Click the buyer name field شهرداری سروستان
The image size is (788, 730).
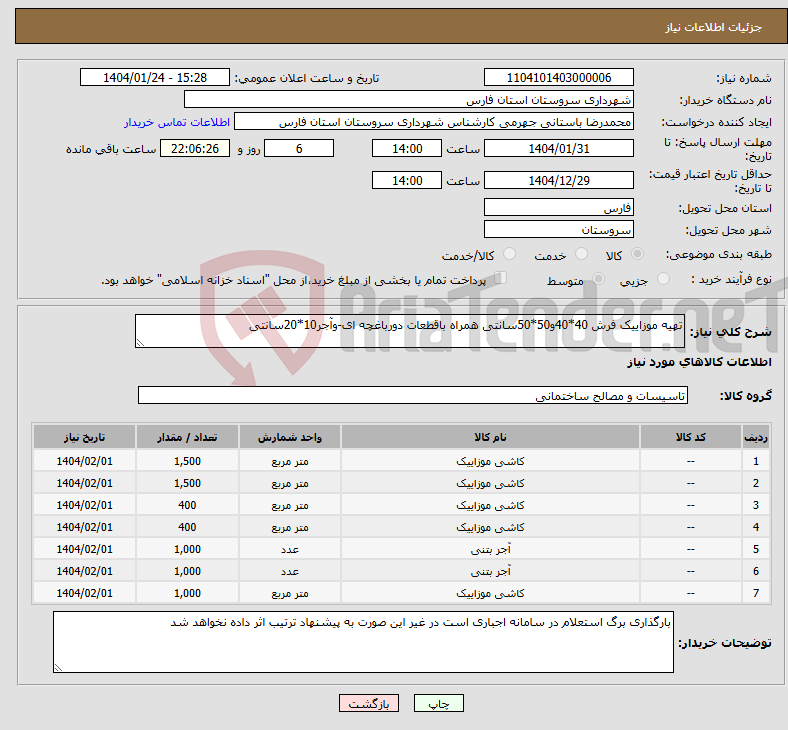point(409,99)
